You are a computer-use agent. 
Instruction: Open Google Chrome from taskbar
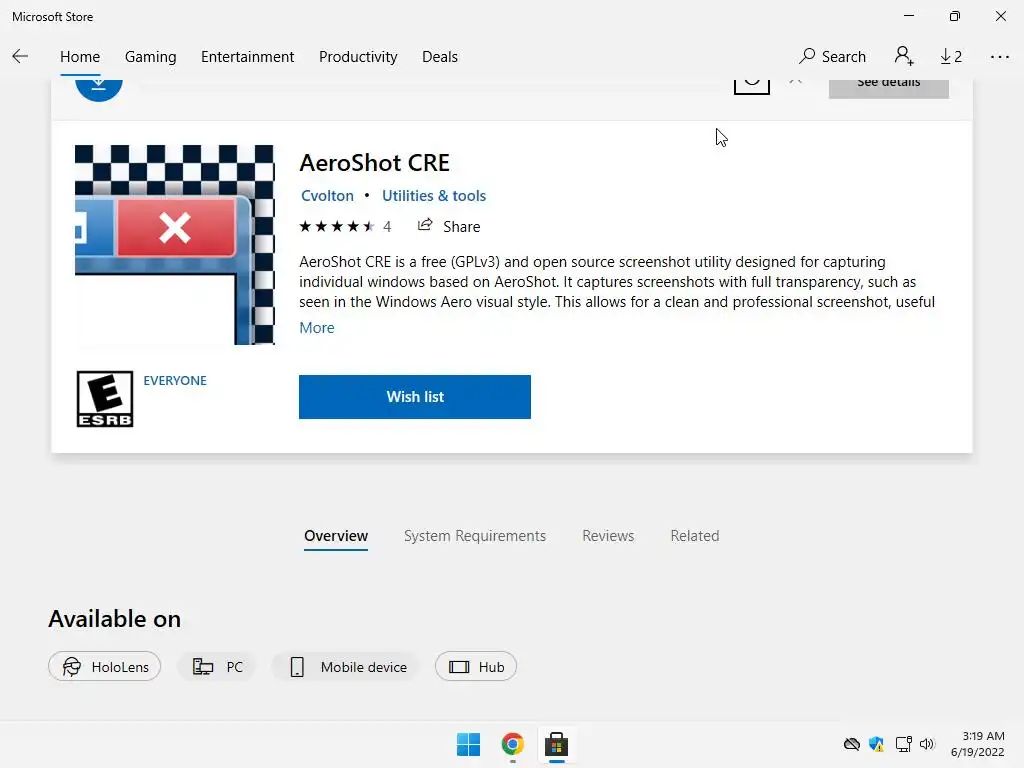[x=513, y=744]
